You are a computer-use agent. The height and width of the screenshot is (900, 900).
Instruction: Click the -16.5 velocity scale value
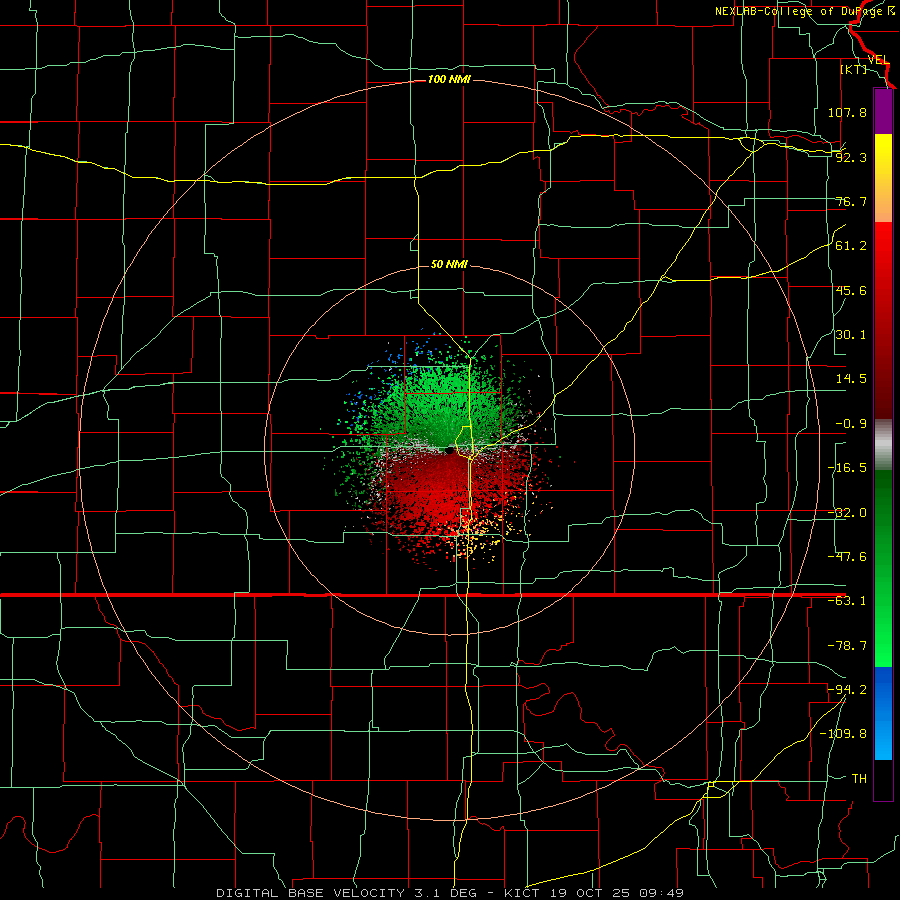point(847,468)
